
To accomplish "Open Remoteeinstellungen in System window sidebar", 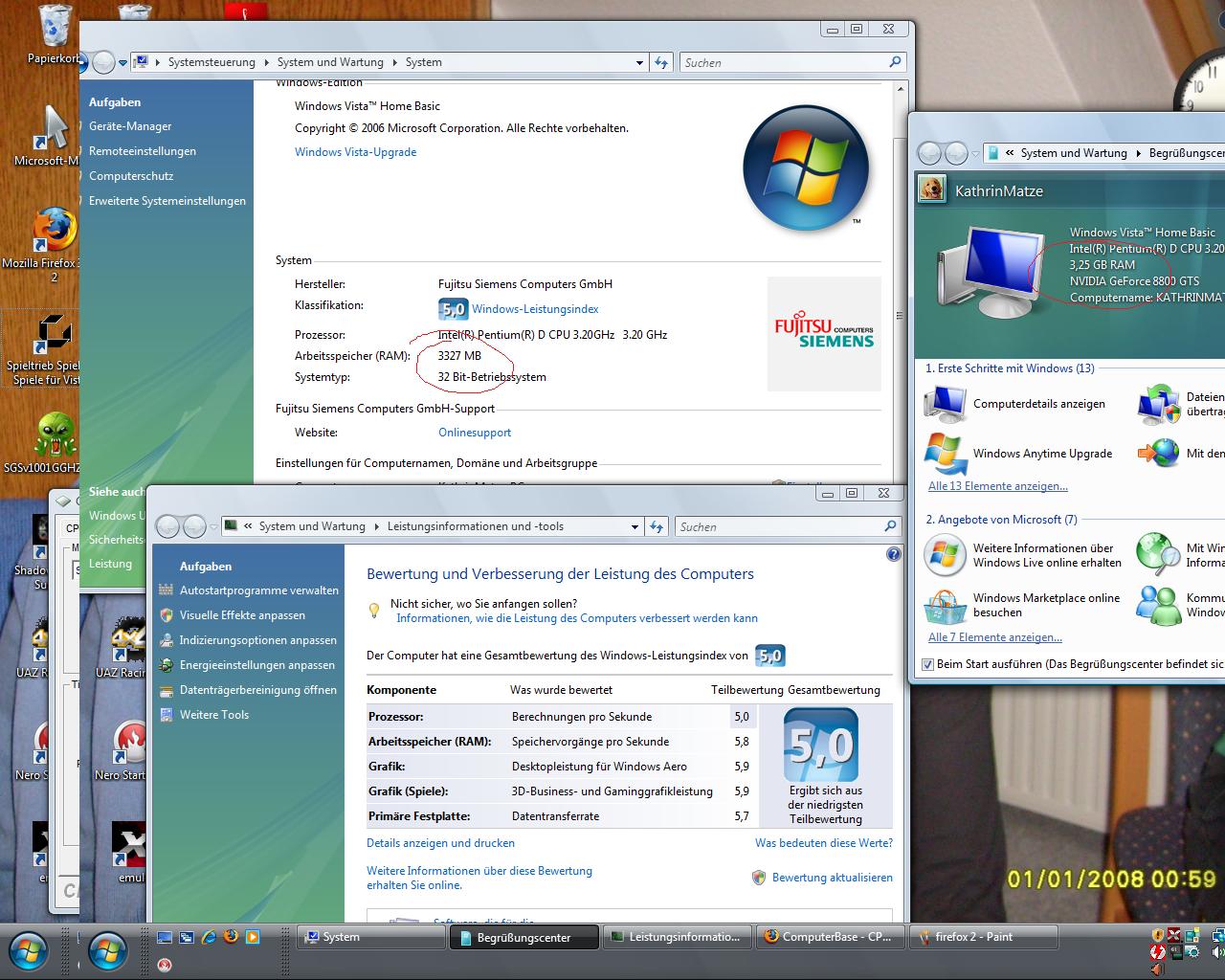I will (x=143, y=151).
